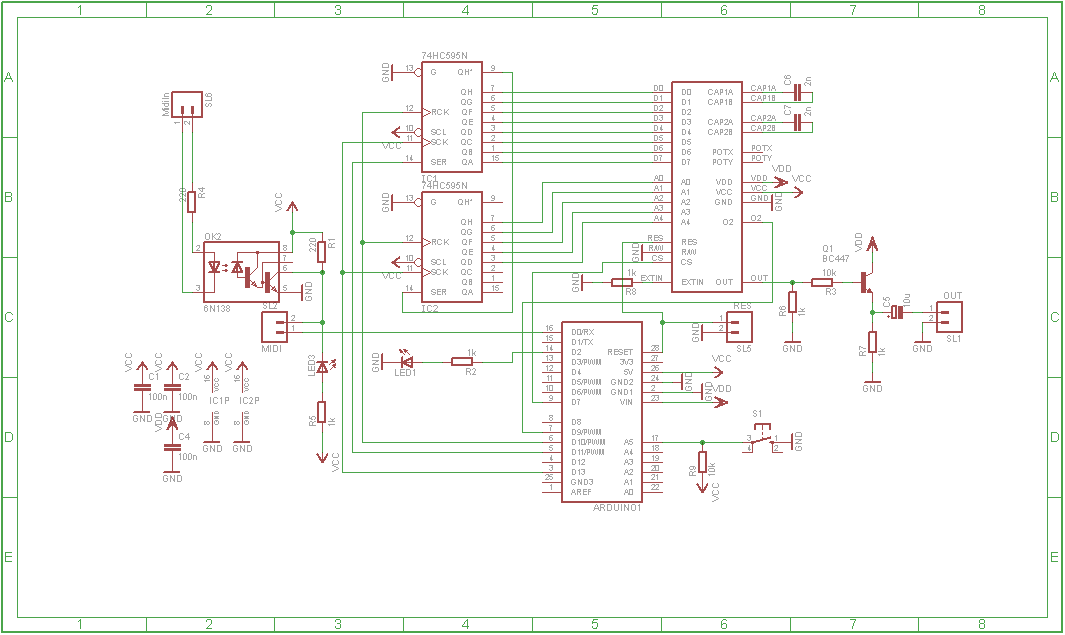Click the ARDUINO1 module body
This screenshot has width=1065, height=635.
pos(601,410)
